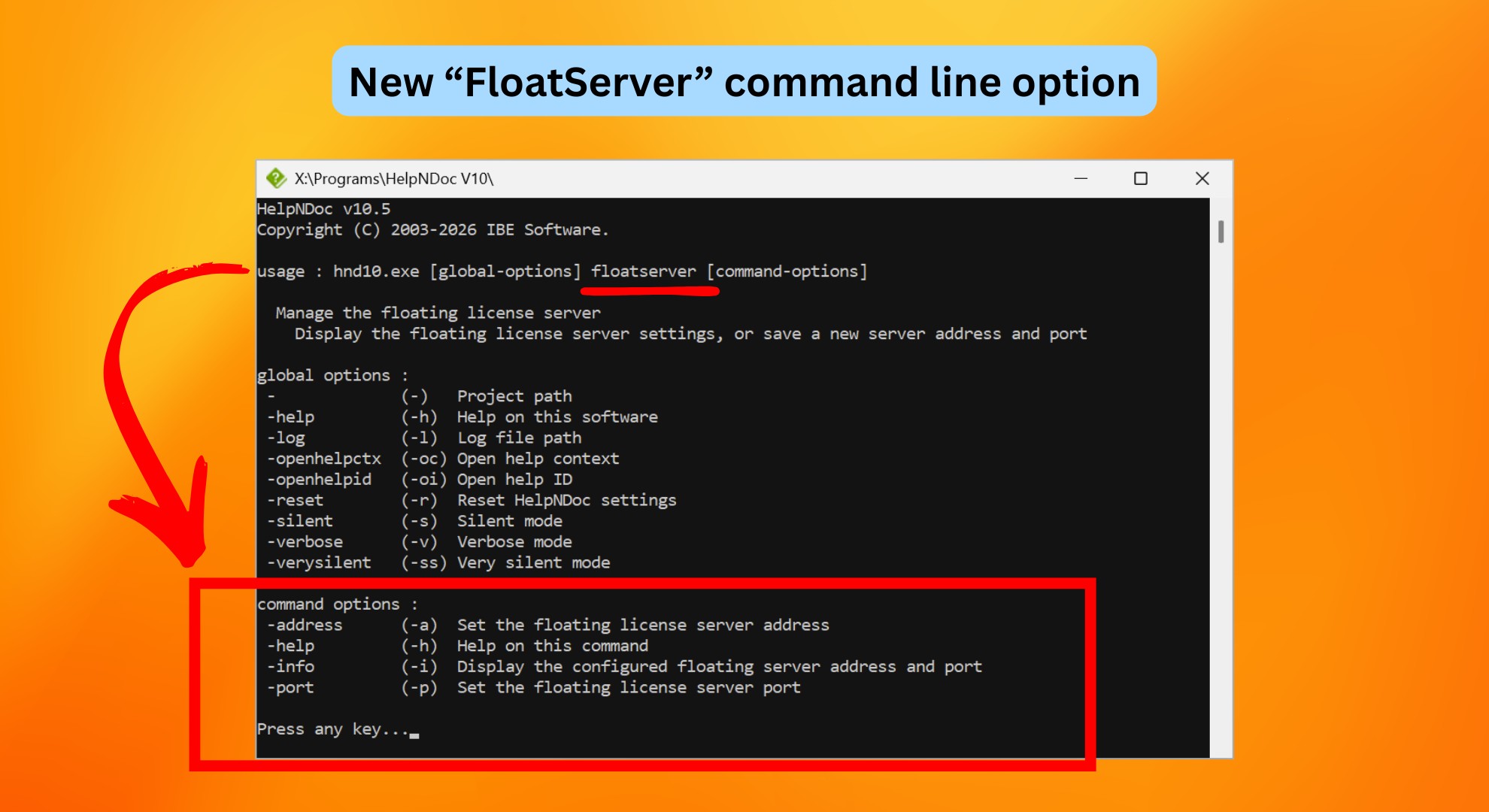
Task: Select the 'Copyright (C) 2003-2026 IBE Software' line
Action: pyautogui.click(x=432, y=230)
